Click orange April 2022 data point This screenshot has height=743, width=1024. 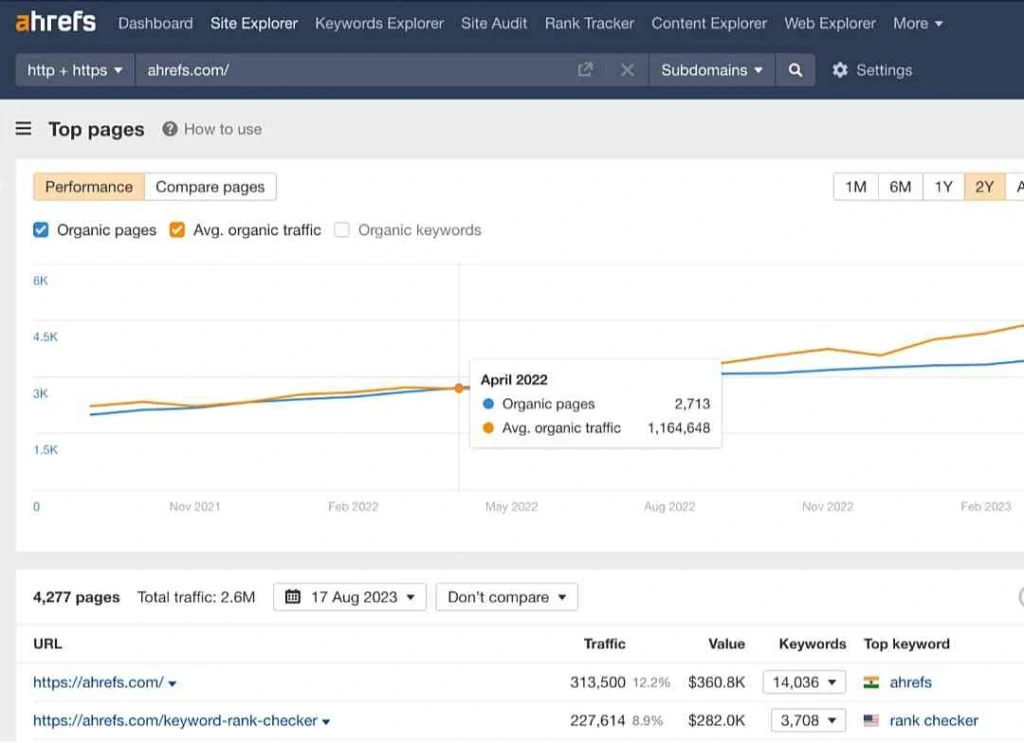pos(459,388)
